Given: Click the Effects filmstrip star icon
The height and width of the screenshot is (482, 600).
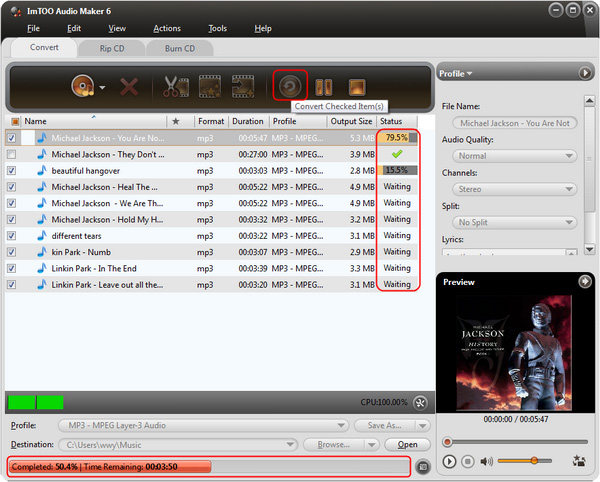Looking at the screenshot, I should pyautogui.click(x=210, y=86).
